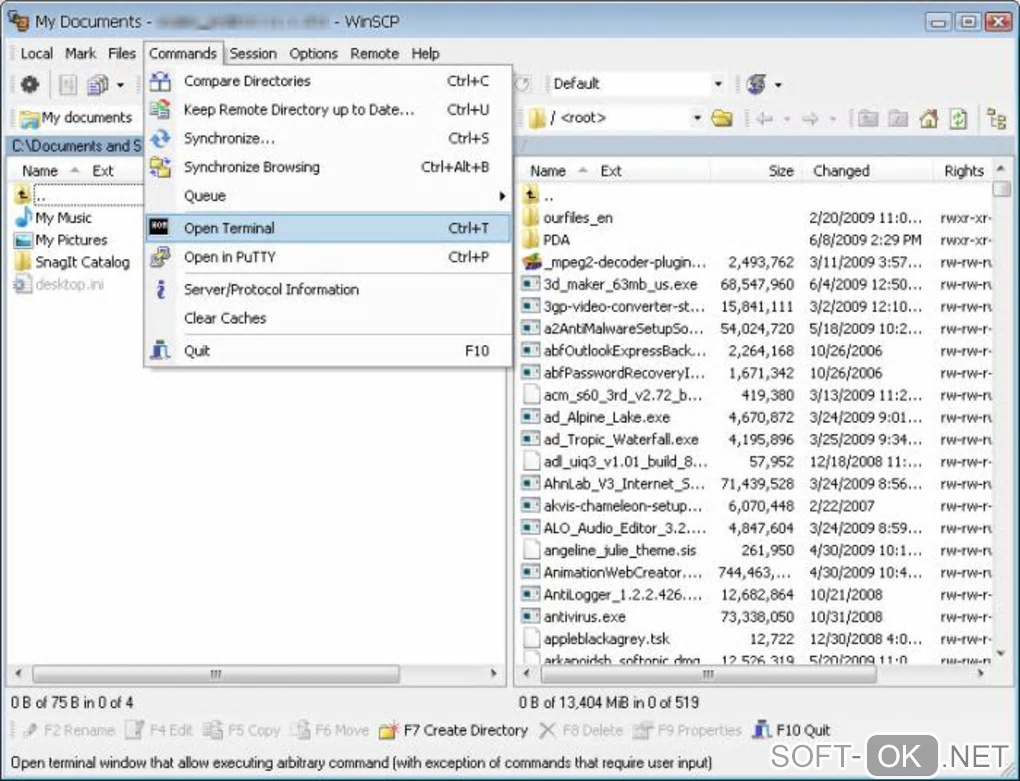Viewport: 1020px width, 781px height.
Task: Click the local panel horizontal scrollbar
Action: pyautogui.click(x=216, y=674)
